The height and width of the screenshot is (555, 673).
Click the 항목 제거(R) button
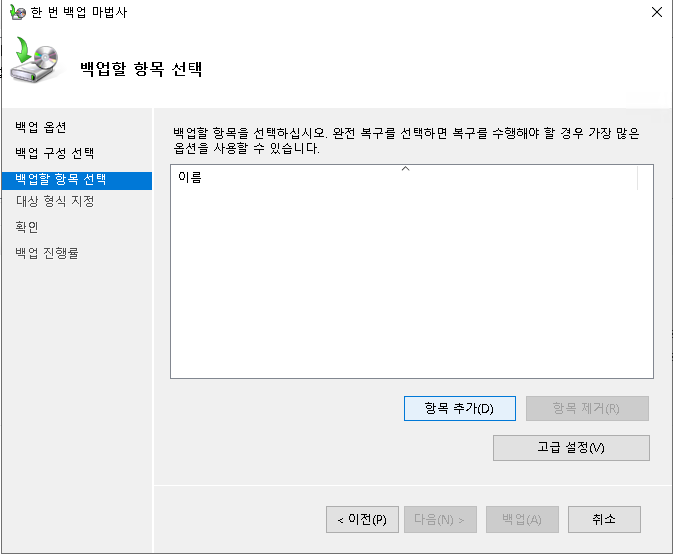587,408
